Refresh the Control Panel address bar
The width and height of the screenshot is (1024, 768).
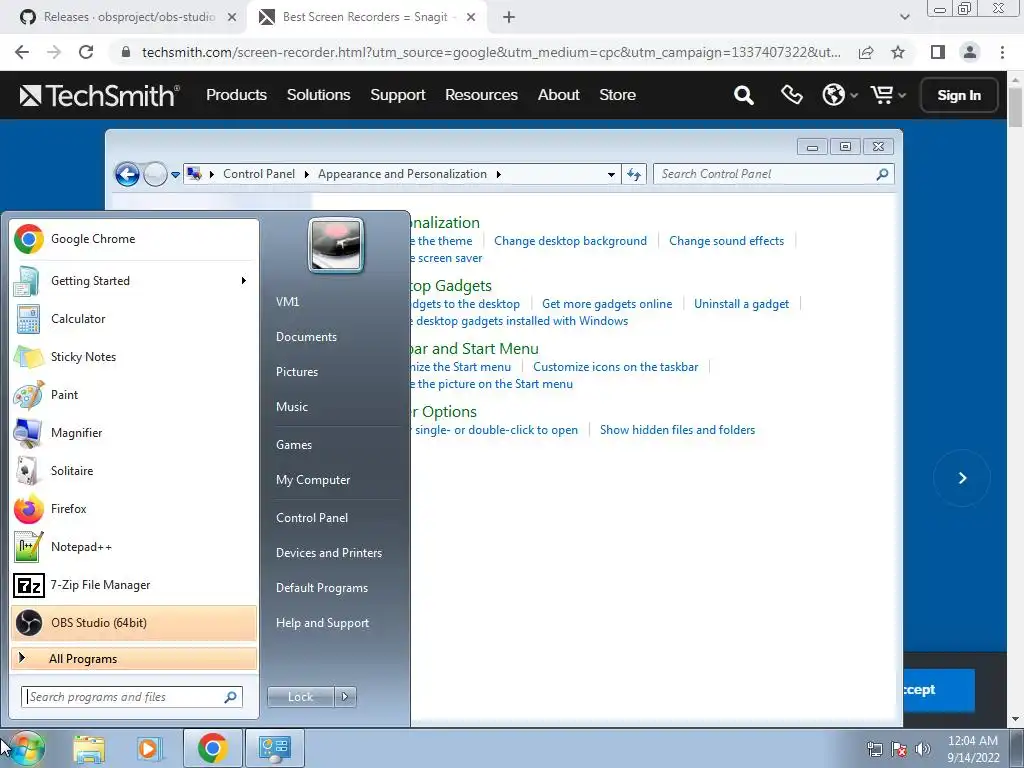tap(633, 174)
